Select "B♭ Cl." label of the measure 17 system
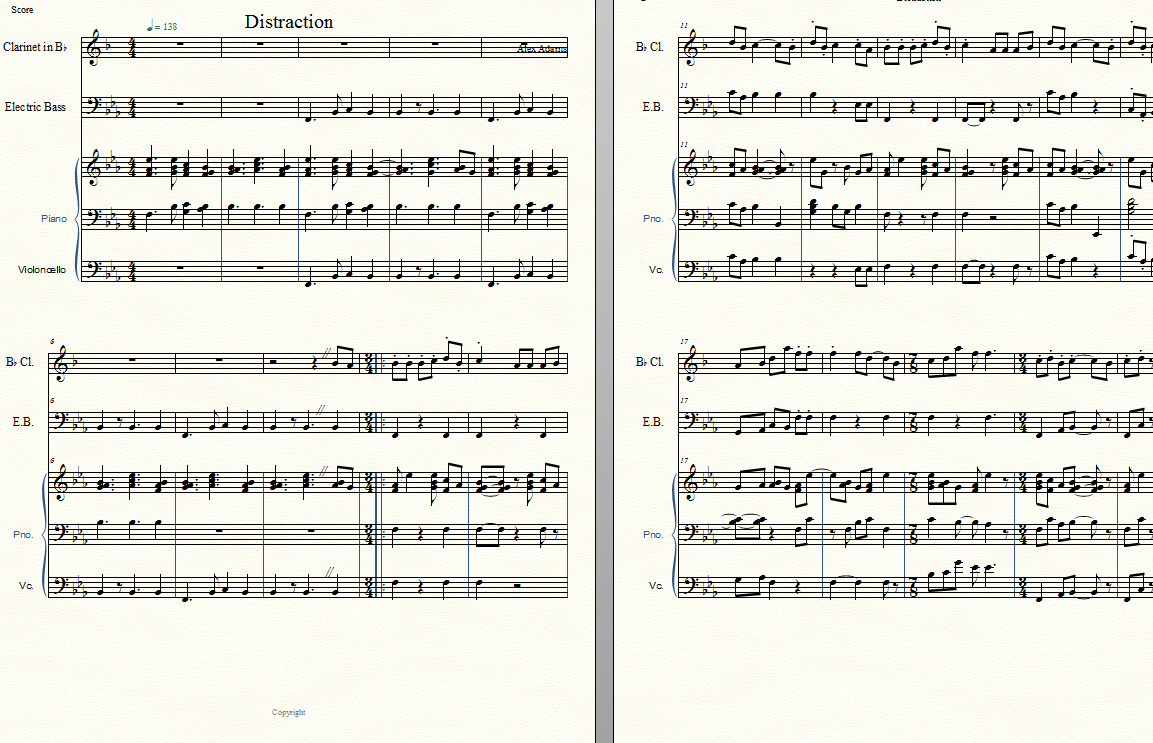Screen dimensions: 1153x743 [x=649, y=362]
